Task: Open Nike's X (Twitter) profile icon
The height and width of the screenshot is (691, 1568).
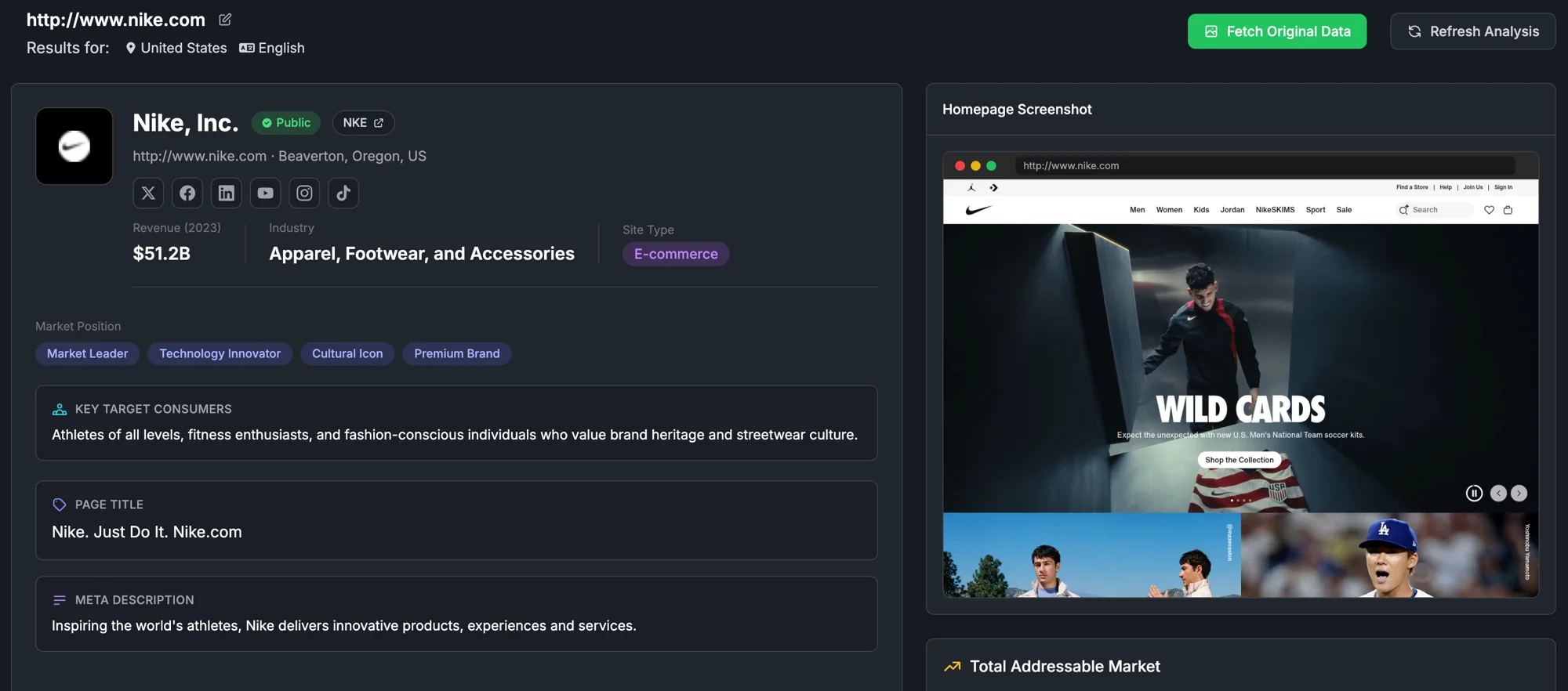Action: coord(148,193)
